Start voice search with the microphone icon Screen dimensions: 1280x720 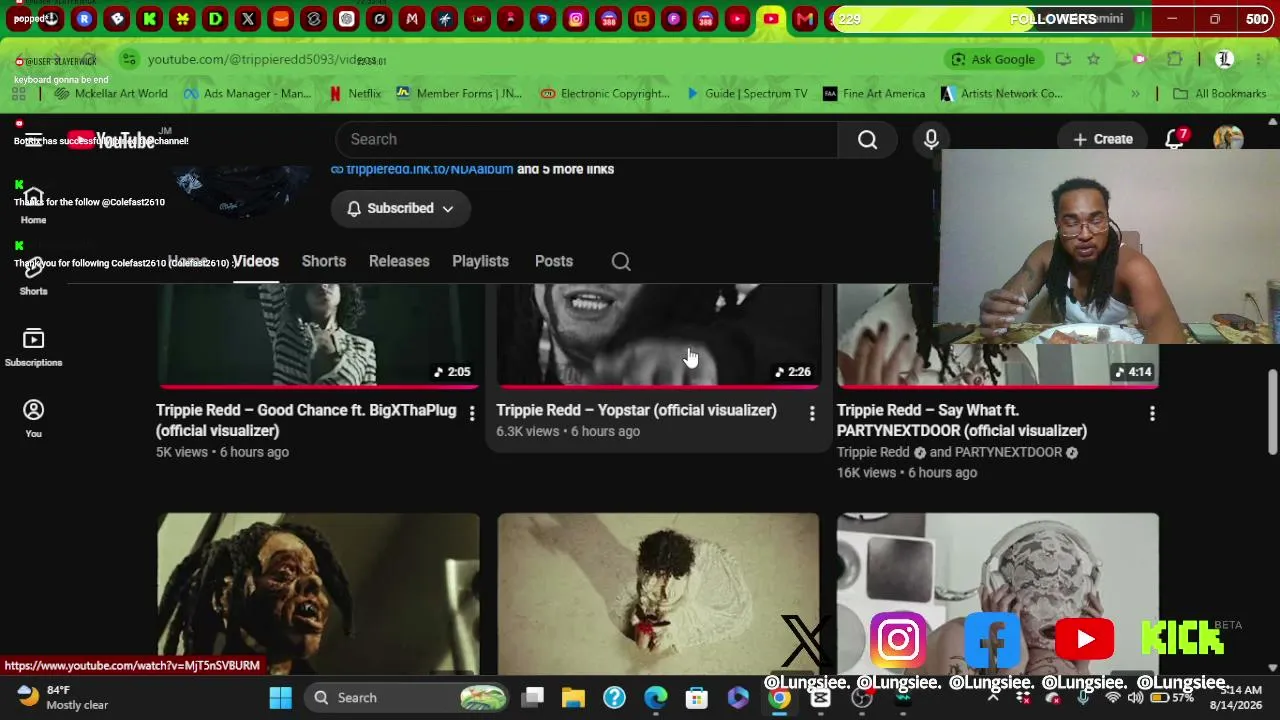[931, 140]
